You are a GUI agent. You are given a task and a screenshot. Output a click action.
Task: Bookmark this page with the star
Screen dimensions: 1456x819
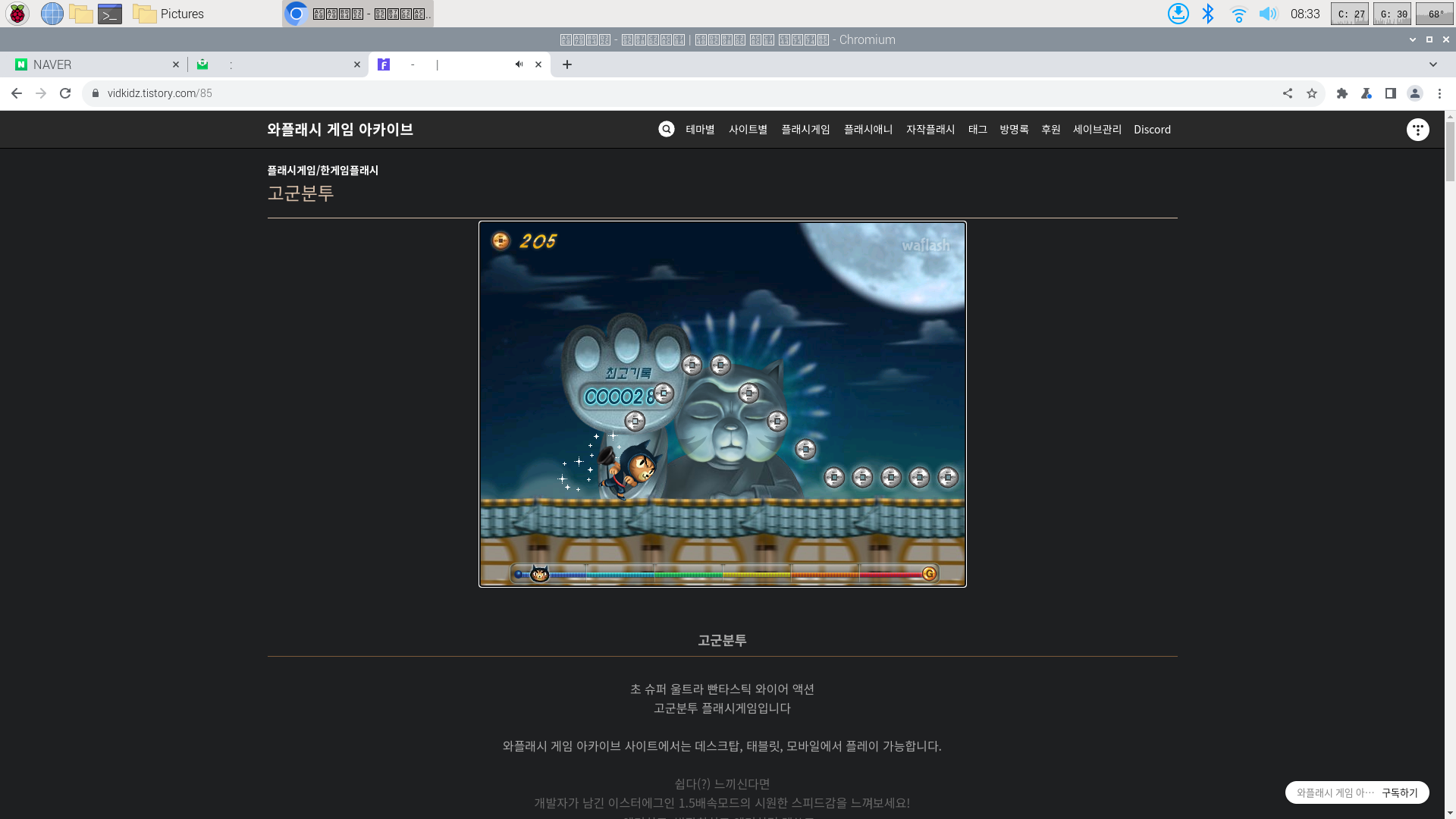click(x=1312, y=93)
